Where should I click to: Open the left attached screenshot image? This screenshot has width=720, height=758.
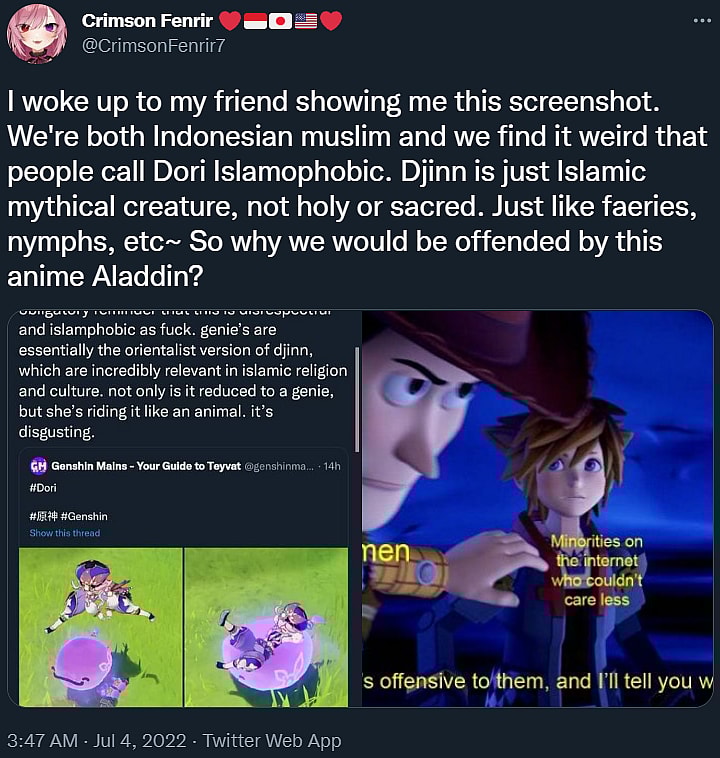184,508
